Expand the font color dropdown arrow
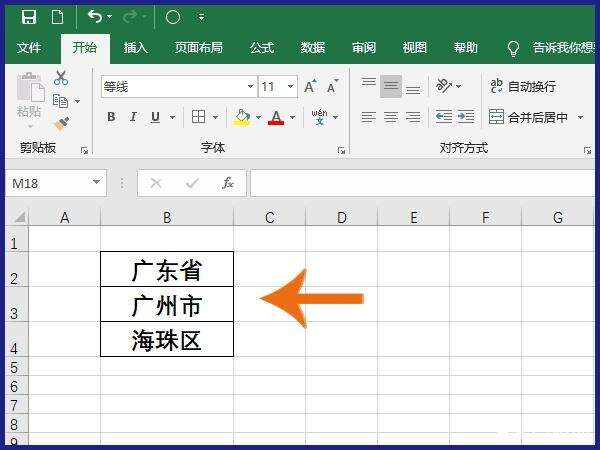Screen dimensions: 600x450 (292, 117)
